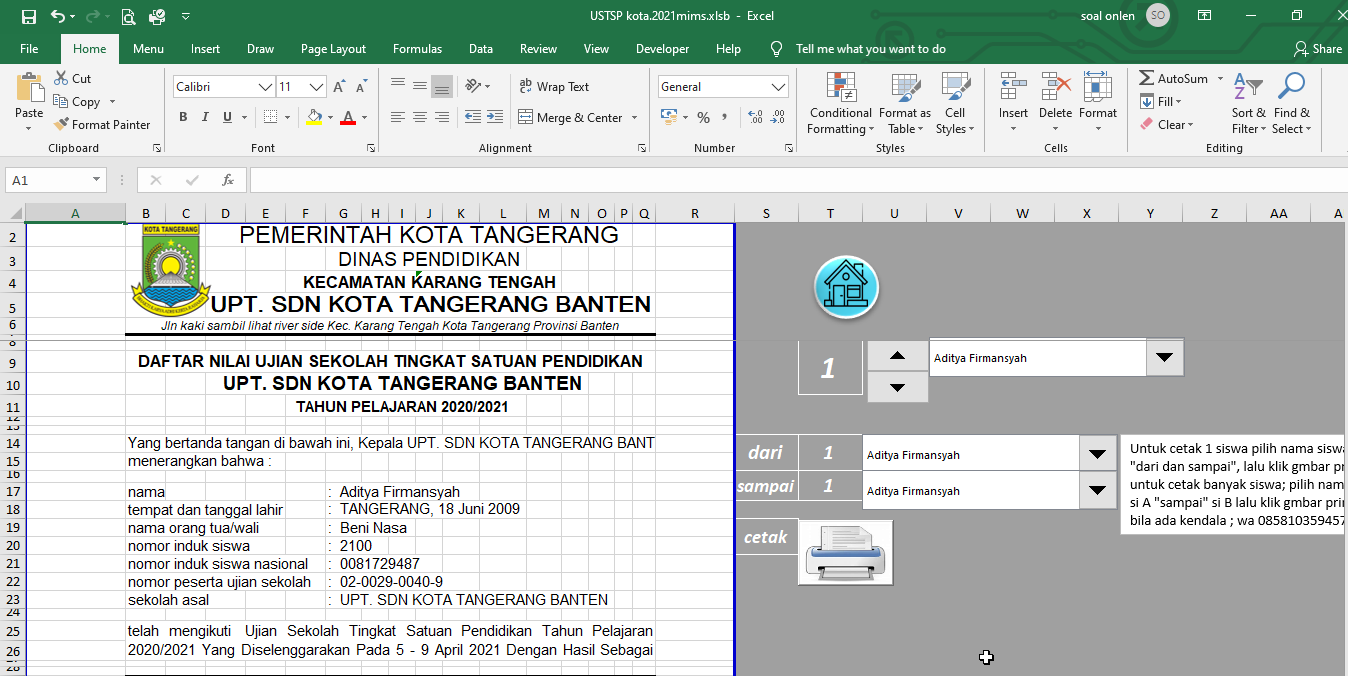Click the Copy button
The image size is (1348, 676).
point(76,101)
